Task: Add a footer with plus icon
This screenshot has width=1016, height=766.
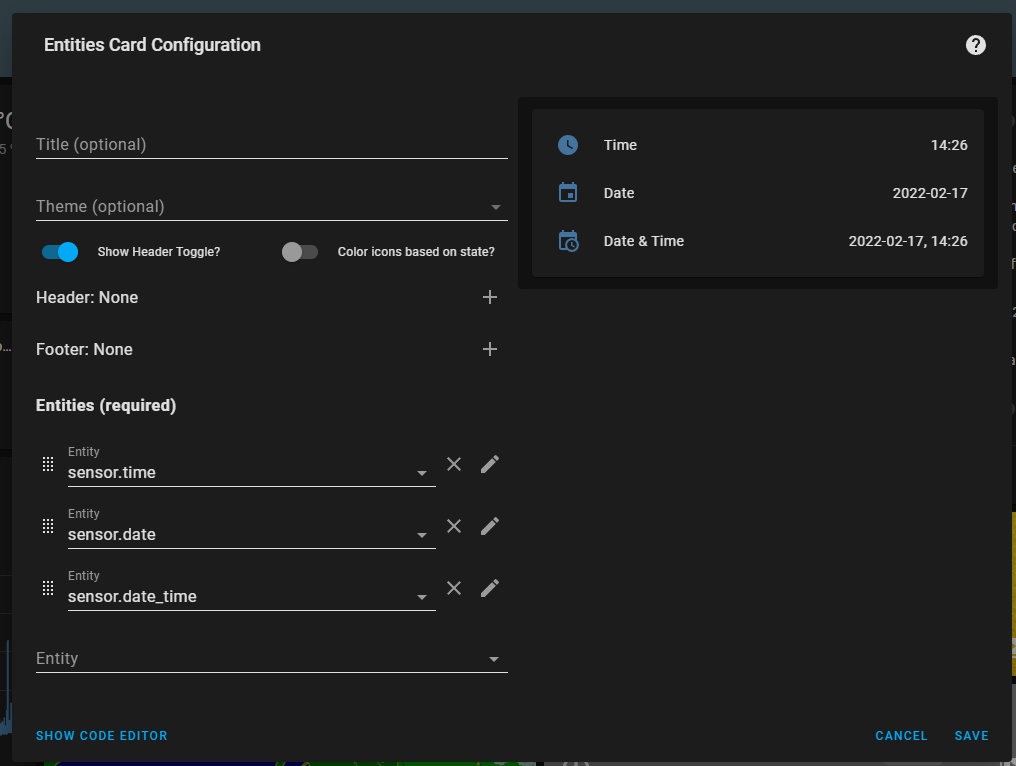Action: (x=490, y=349)
